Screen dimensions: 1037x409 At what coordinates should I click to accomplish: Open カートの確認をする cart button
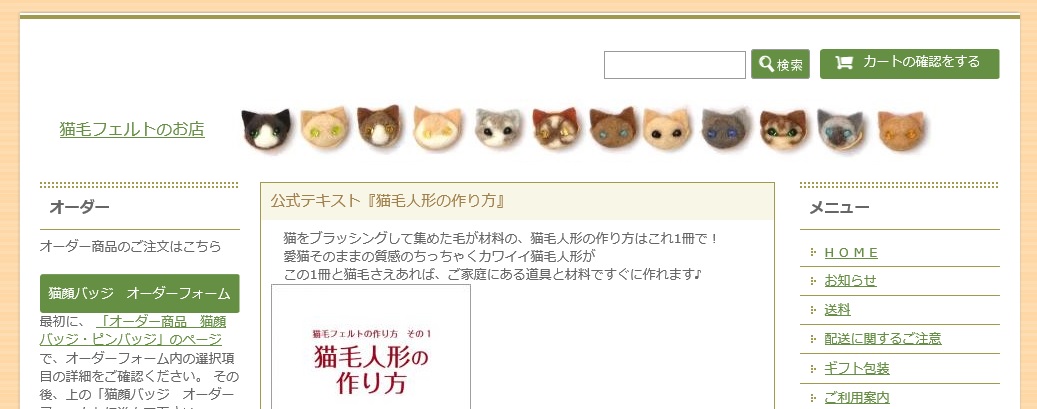click(909, 64)
